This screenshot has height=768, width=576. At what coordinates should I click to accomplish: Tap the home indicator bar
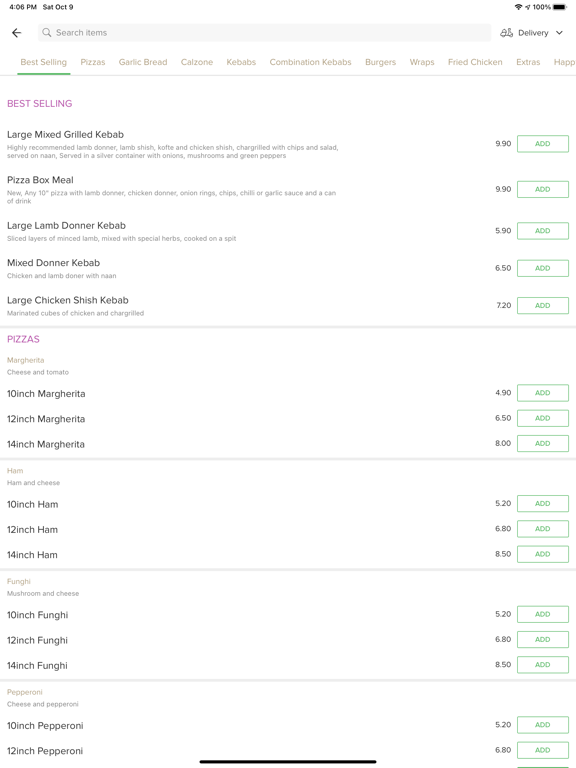[288, 762]
